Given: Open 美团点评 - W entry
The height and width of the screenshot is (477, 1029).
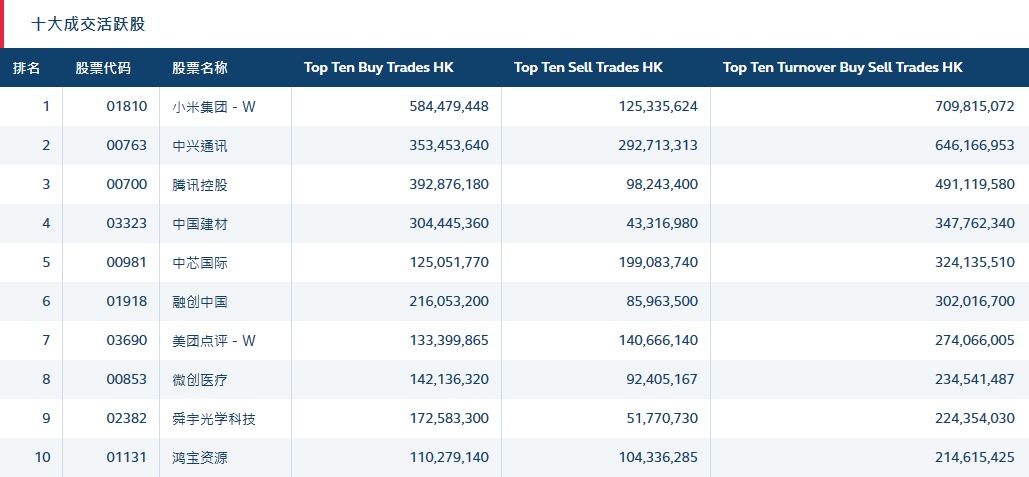Looking at the screenshot, I should pos(214,341).
